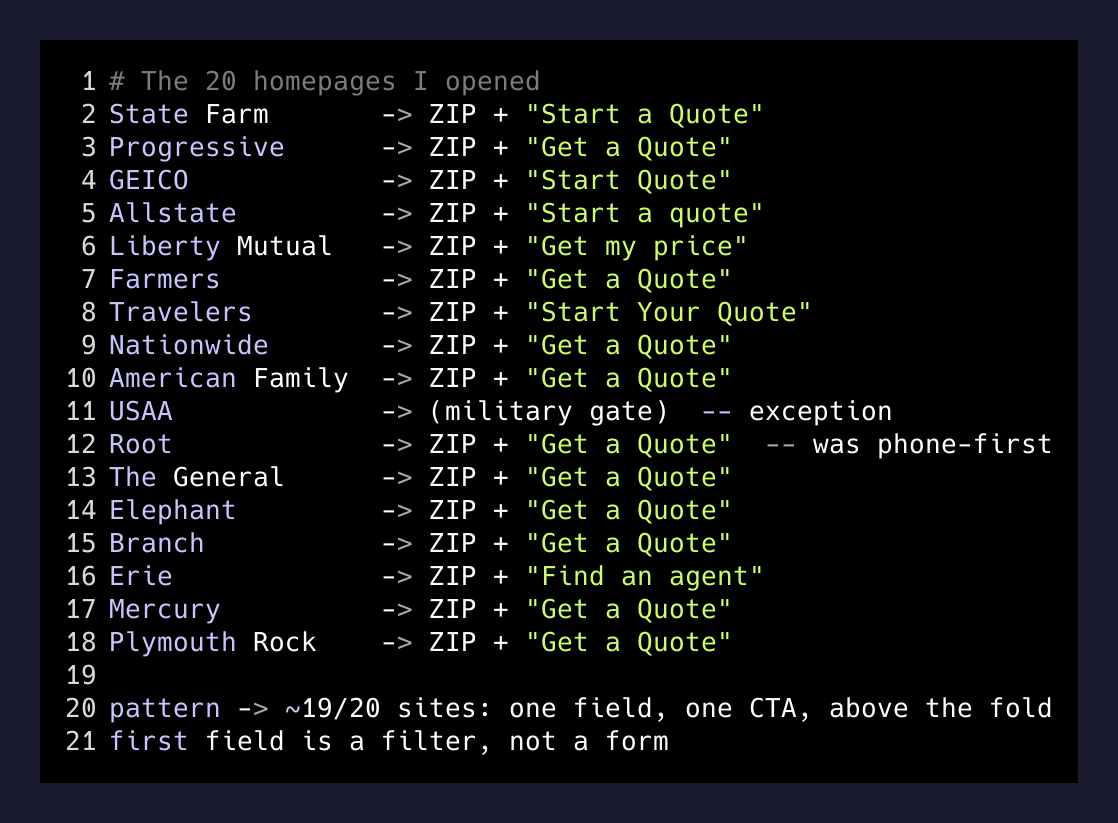Click the word "pattern" on line 20
The height and width of the screenshot is (823, 1118).
165,708
